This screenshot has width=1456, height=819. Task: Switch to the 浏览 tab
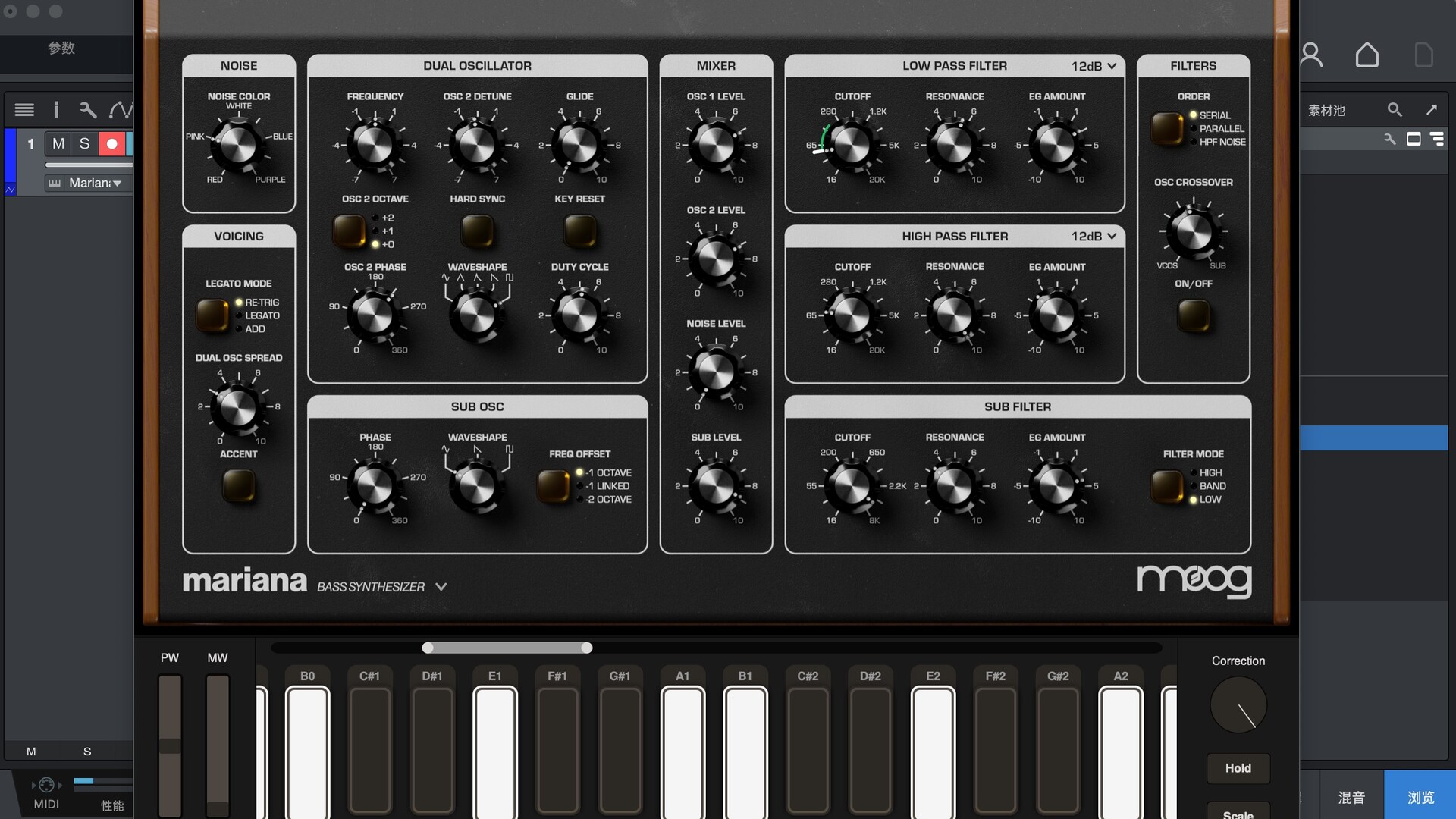(x=1420, y=797)
